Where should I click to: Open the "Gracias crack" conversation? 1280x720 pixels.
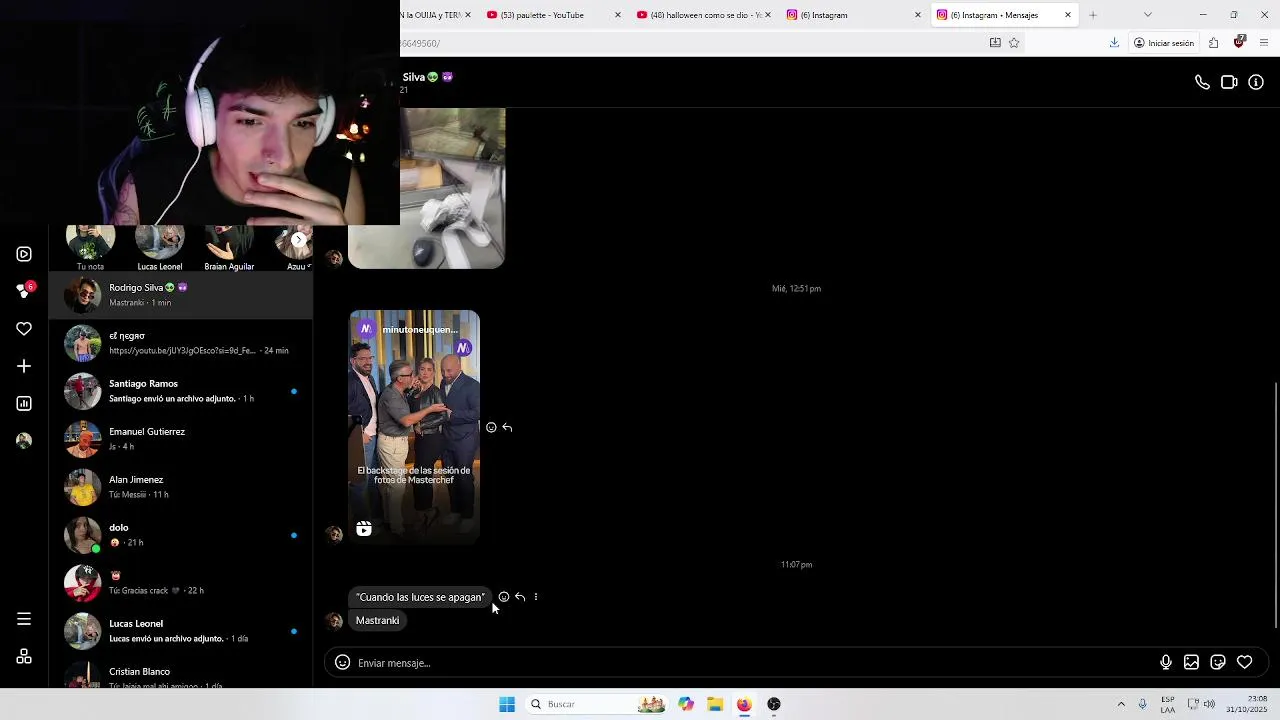[x=181, y=583]
